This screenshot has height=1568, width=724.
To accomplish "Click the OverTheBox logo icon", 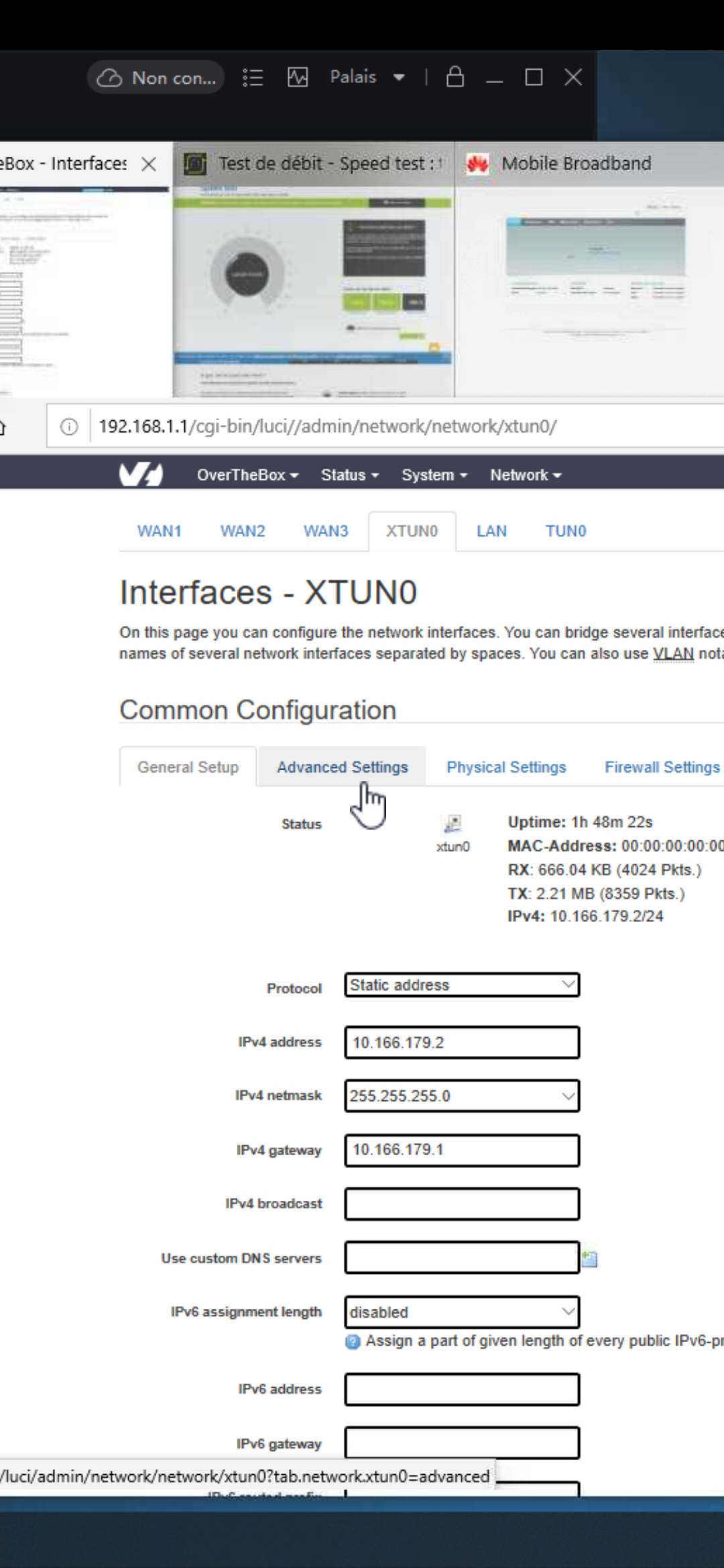I will pos(141,474).
